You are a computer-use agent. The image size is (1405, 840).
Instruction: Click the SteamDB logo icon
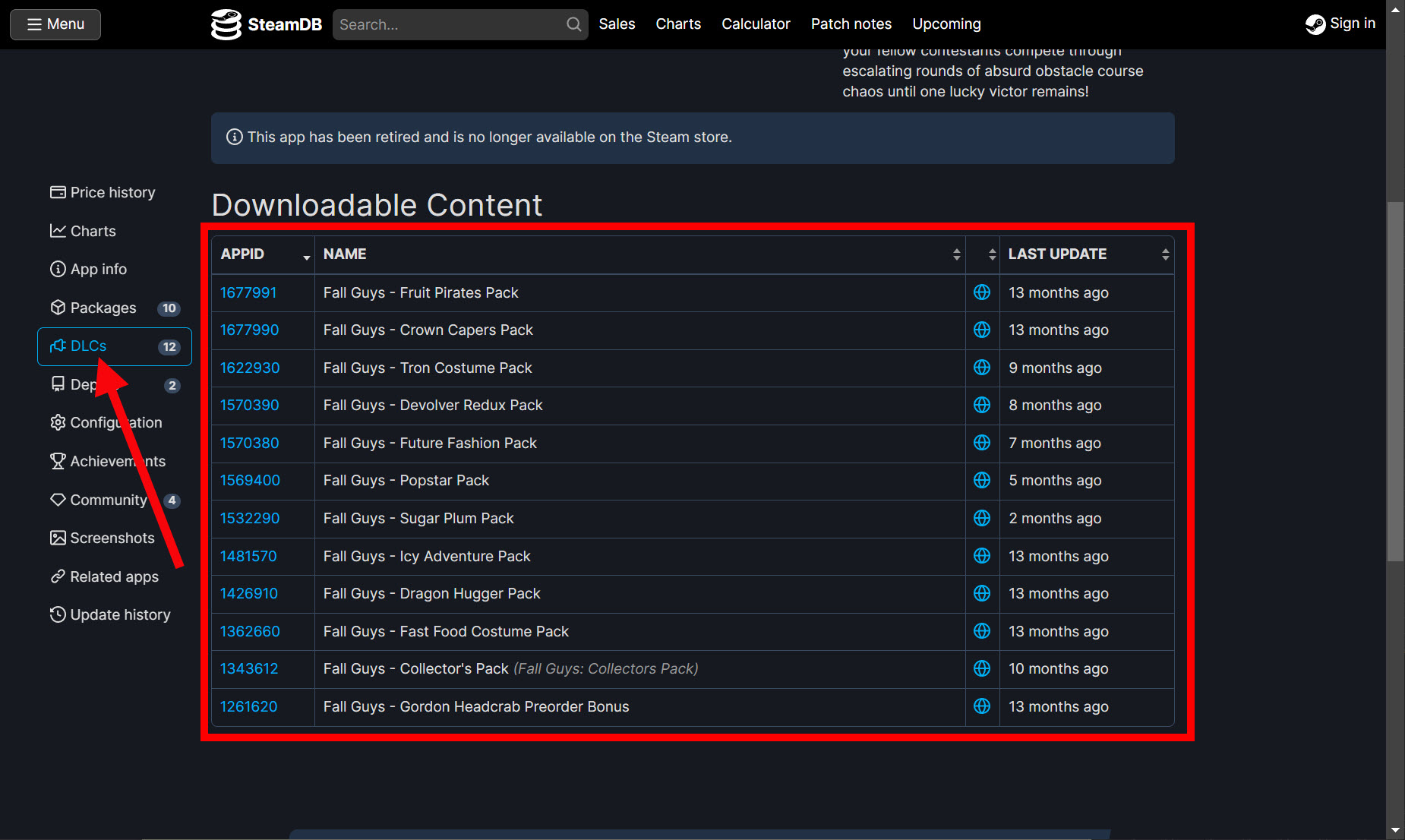(x=226, y=24)
